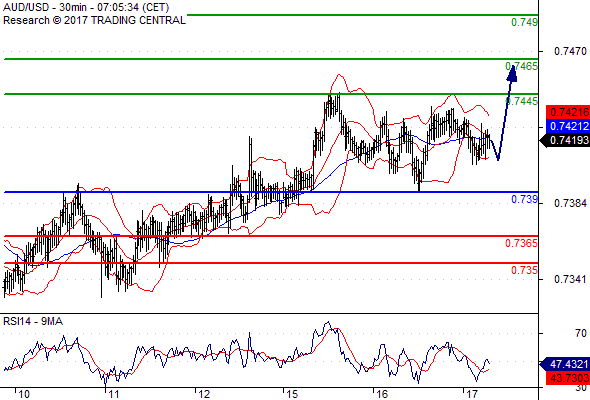Click the Trading Central research copyright text
This screenshot has height=400, width=590.
94,20
